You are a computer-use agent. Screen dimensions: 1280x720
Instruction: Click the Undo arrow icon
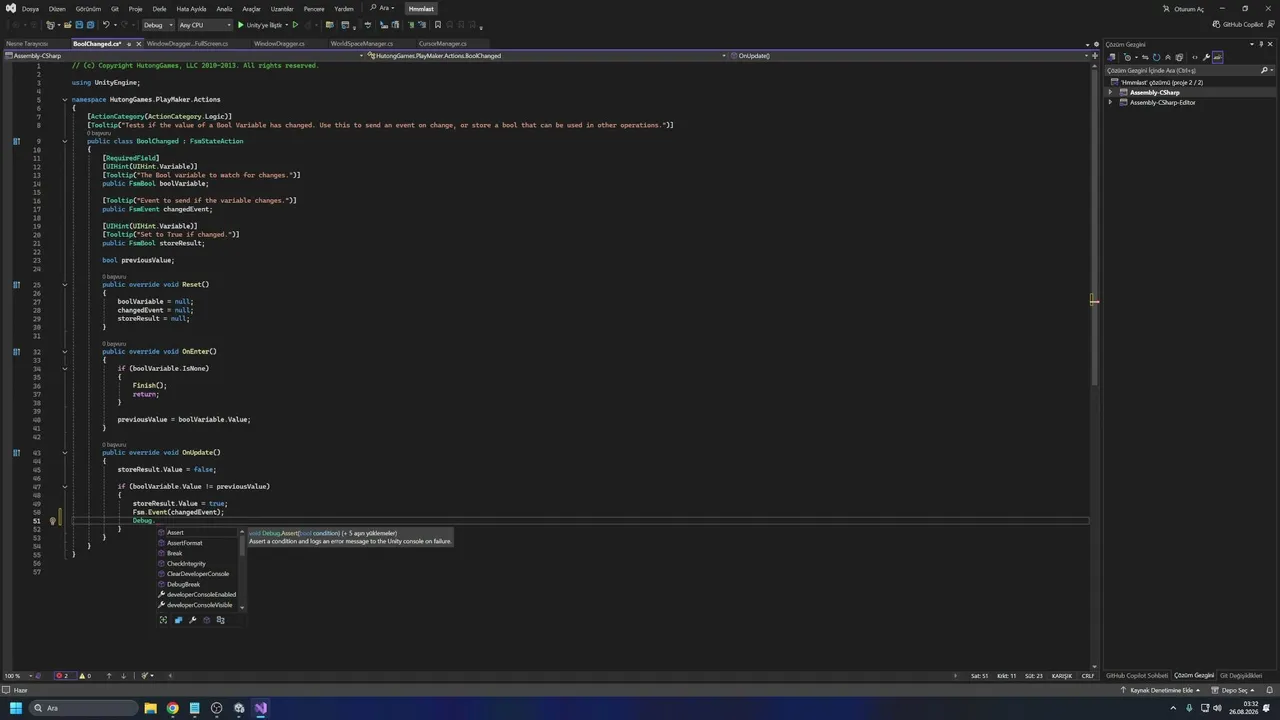coord(106,25)
